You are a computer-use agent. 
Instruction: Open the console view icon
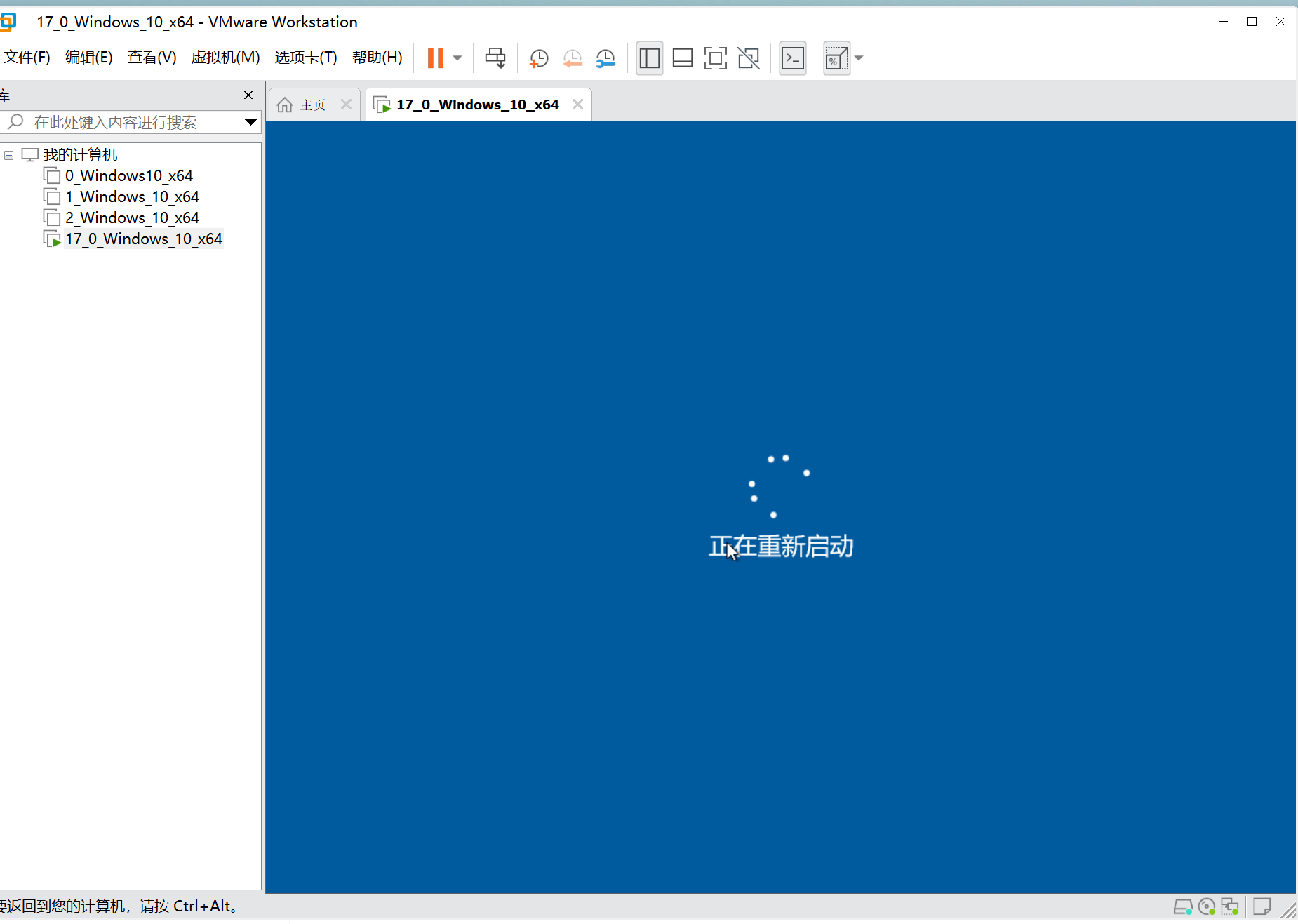[793, 58]
